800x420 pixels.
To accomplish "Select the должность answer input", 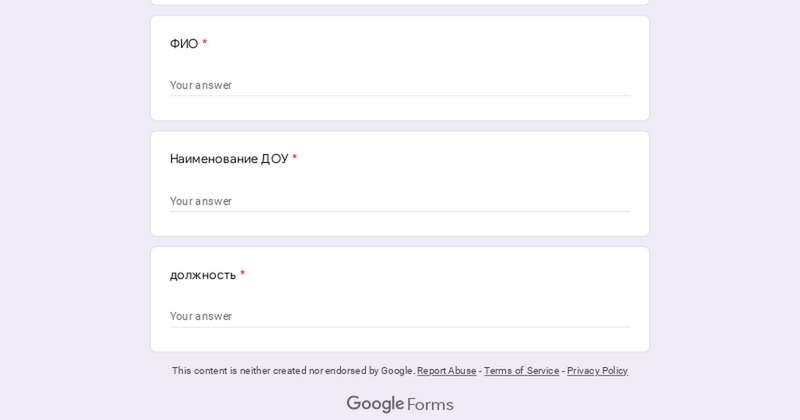I will [399, 316].
